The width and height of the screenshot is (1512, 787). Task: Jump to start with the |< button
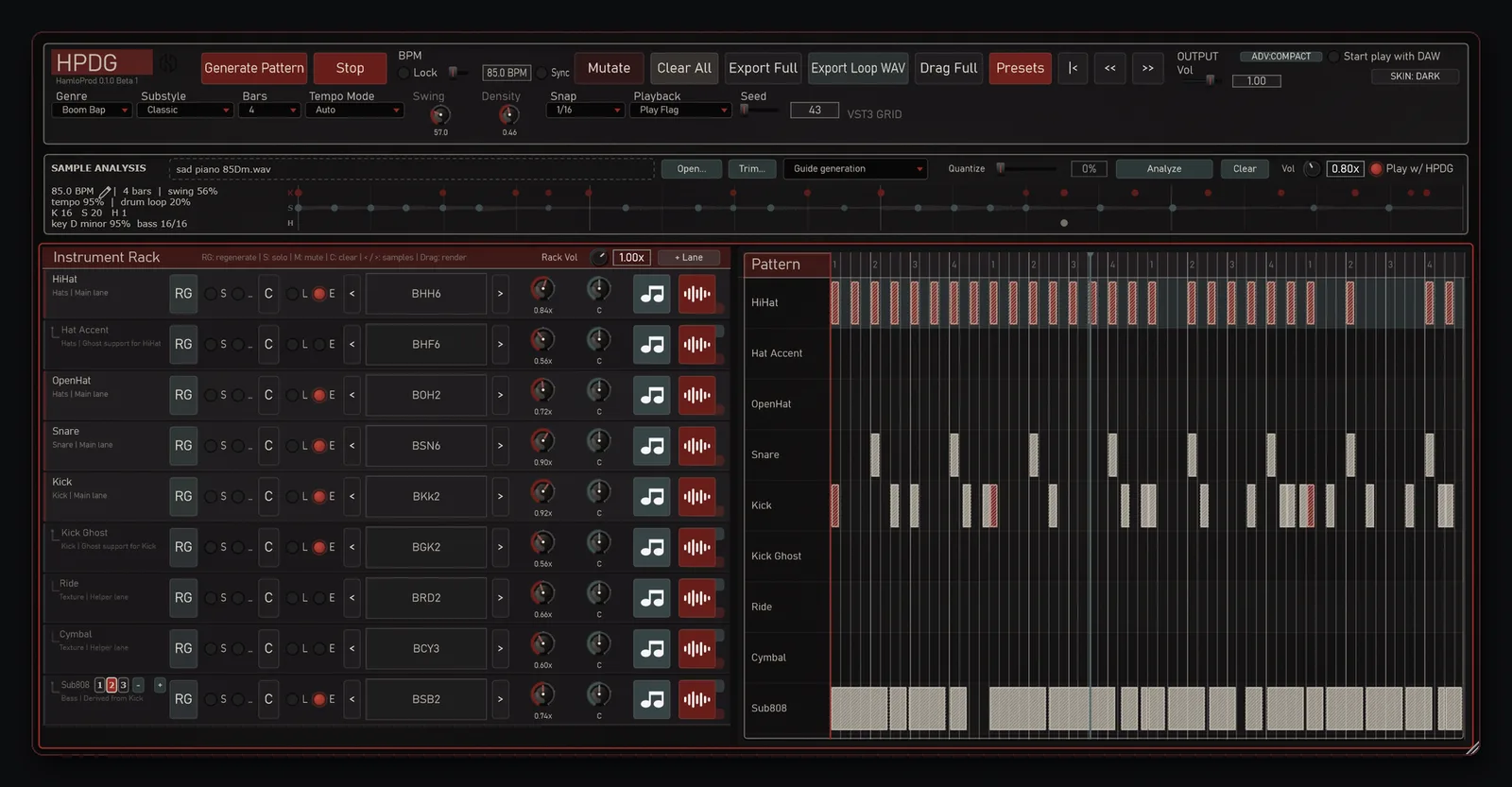[1073, 68]
